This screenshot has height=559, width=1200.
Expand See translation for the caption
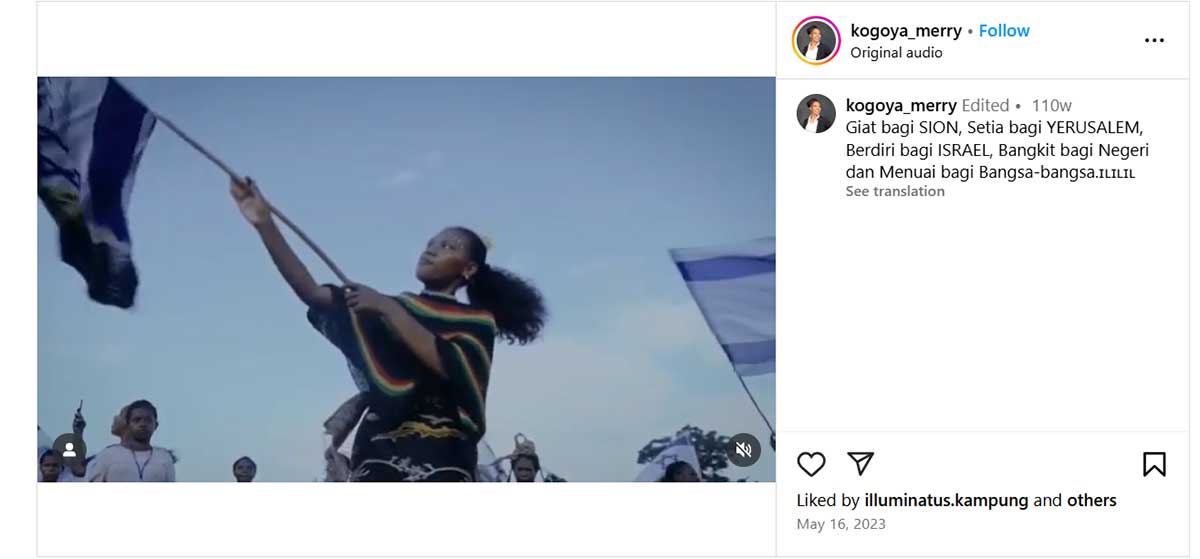[x=895, y=192]
